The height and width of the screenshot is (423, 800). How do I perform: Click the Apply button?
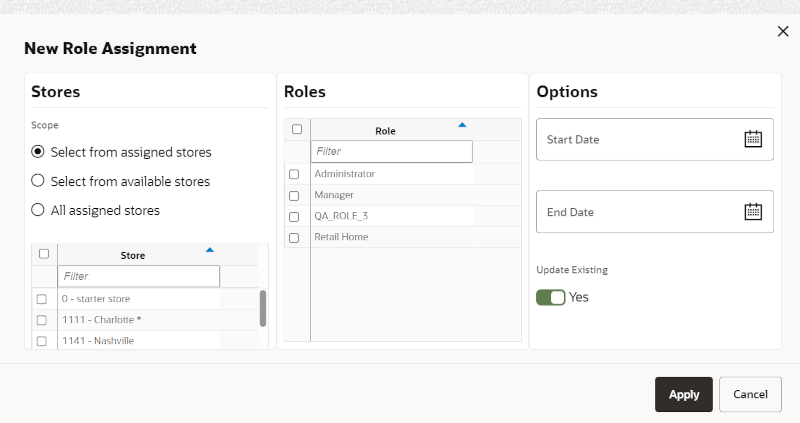pos(684,394)
